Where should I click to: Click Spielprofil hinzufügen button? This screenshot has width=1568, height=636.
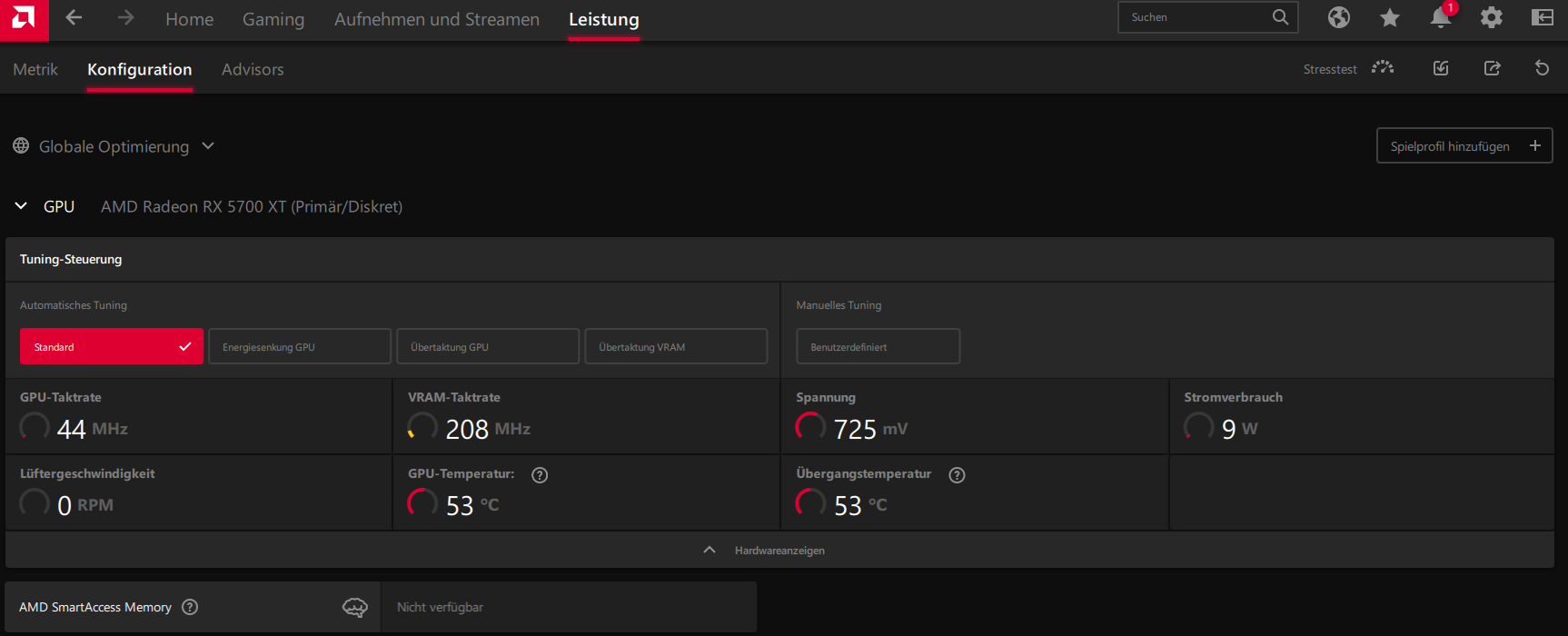[x=1464, y=145]
